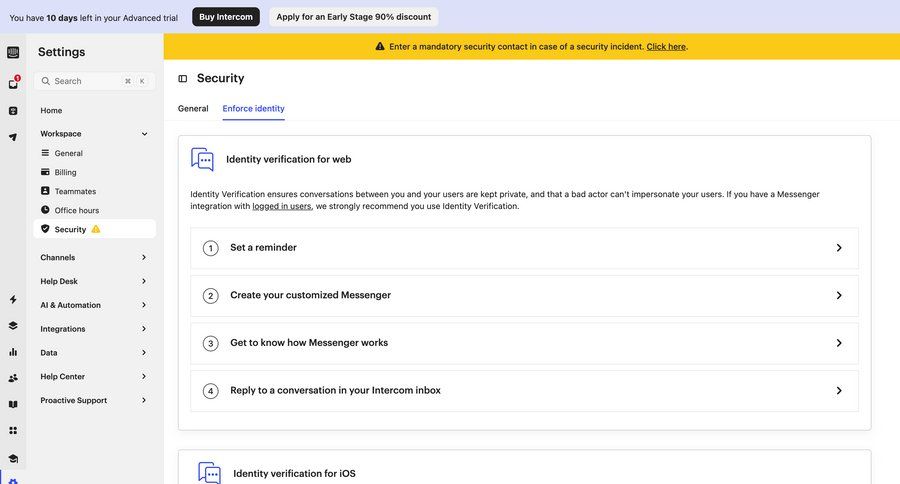Follow the Click here banner link

point(666,47)
